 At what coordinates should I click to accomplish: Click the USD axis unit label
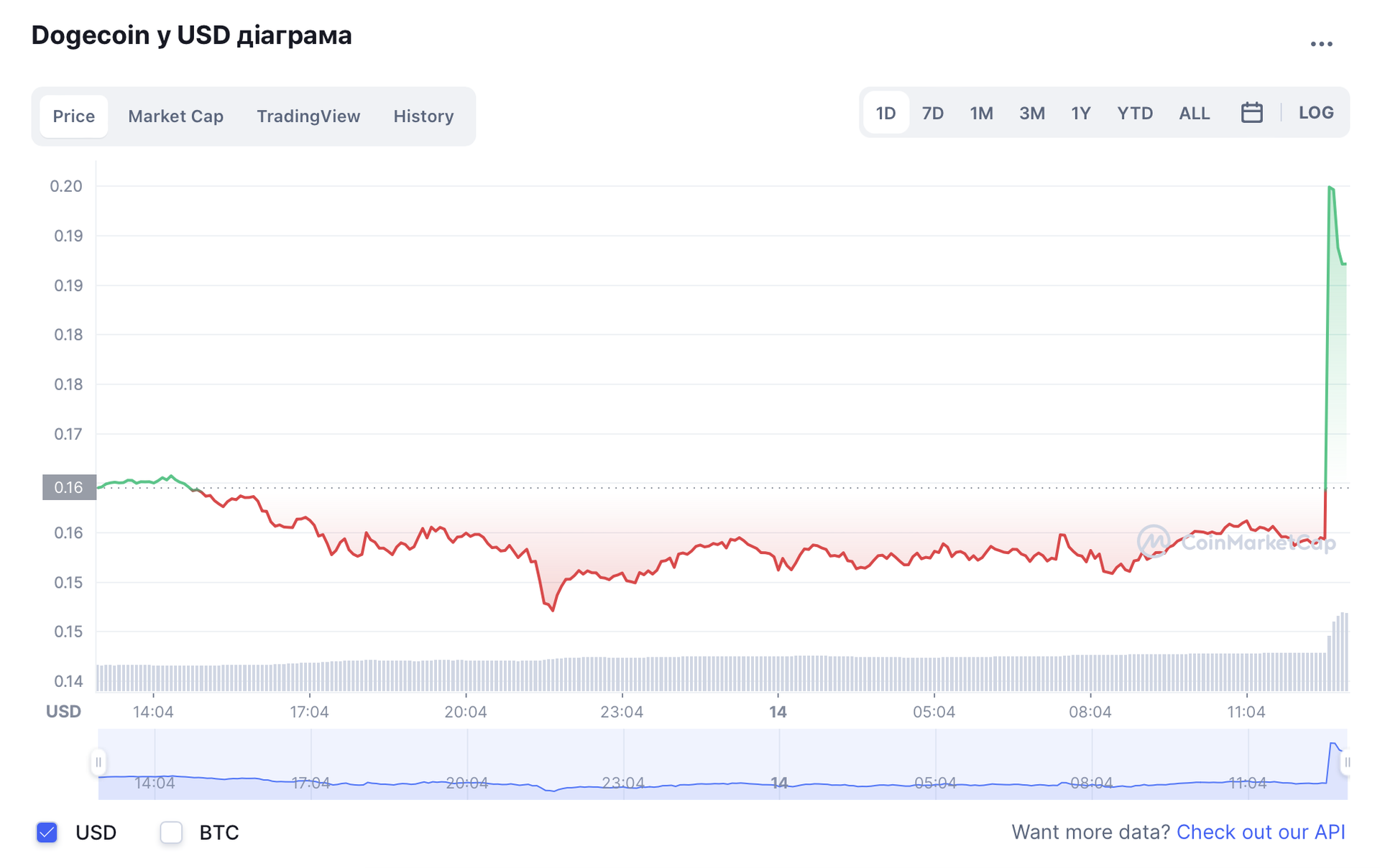click(63, 711)
